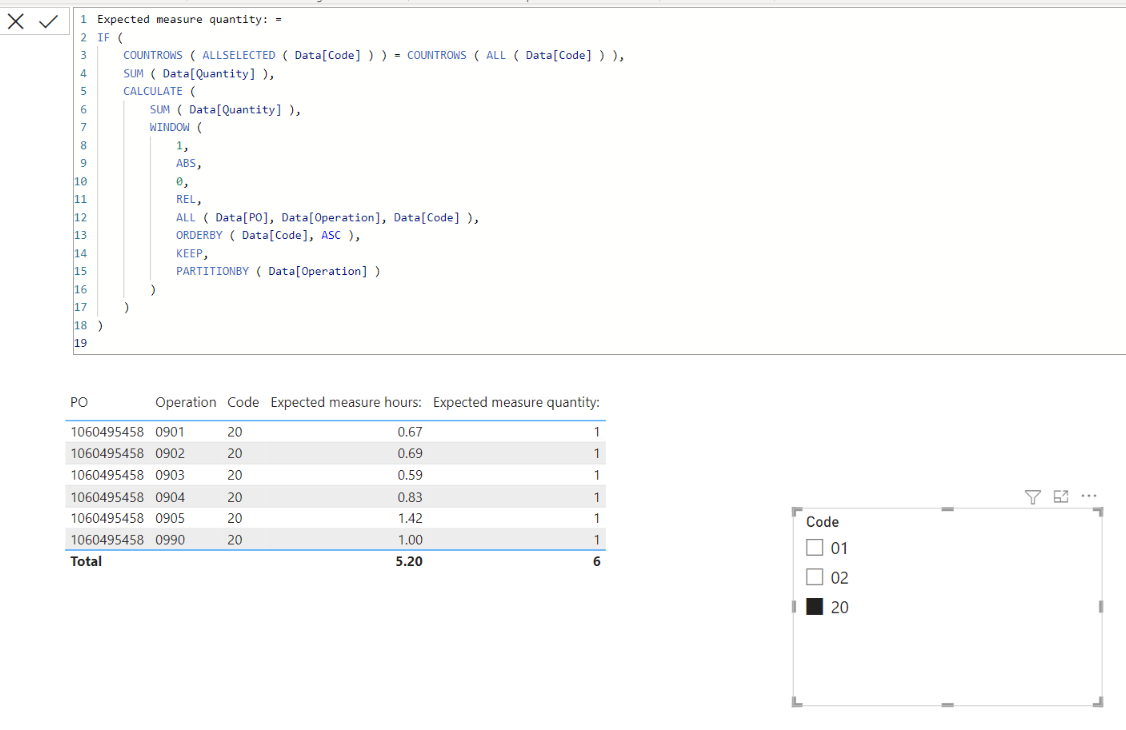The width and height of the screenshot is (1126, 730).
Task: Open the slicer filter funnel icon
Action: (x=1033, y=497)
